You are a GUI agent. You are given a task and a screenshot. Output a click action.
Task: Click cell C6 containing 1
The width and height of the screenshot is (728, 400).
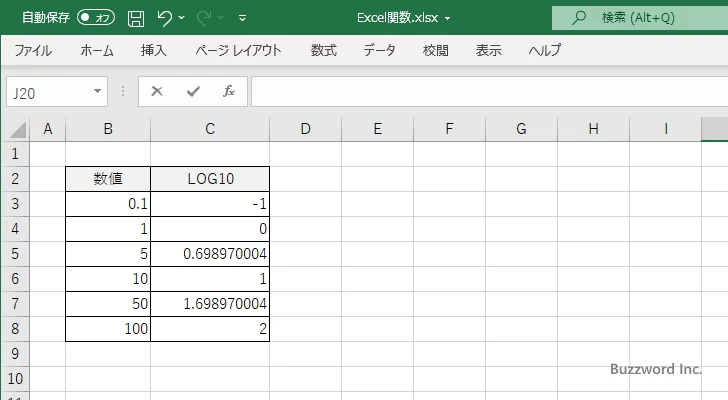[x=210, y=279]
